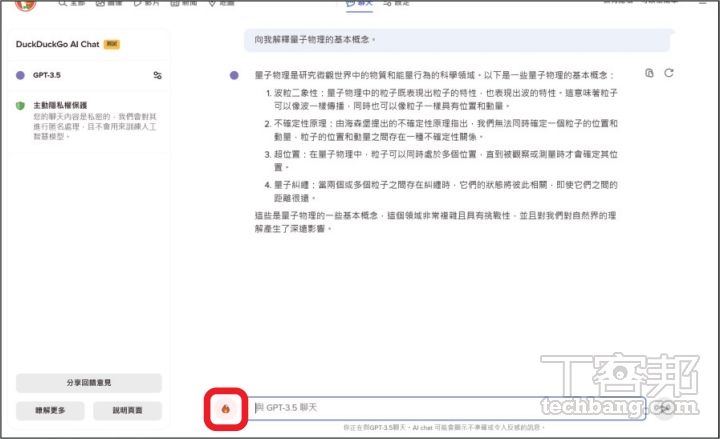The image size is (720, 439).
Task: Switch to the 新聞 search tab
Action: pos(183,3)
